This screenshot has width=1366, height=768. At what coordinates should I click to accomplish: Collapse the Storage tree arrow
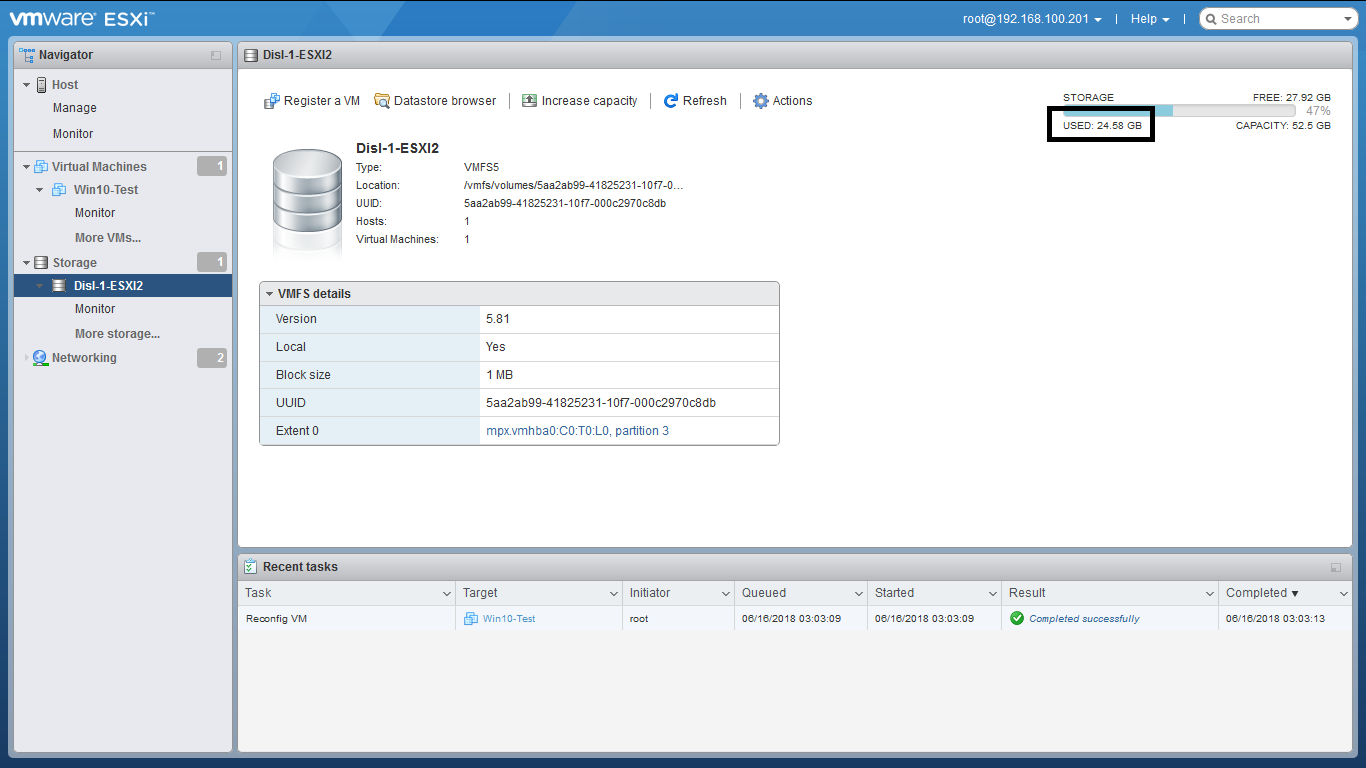26,263
